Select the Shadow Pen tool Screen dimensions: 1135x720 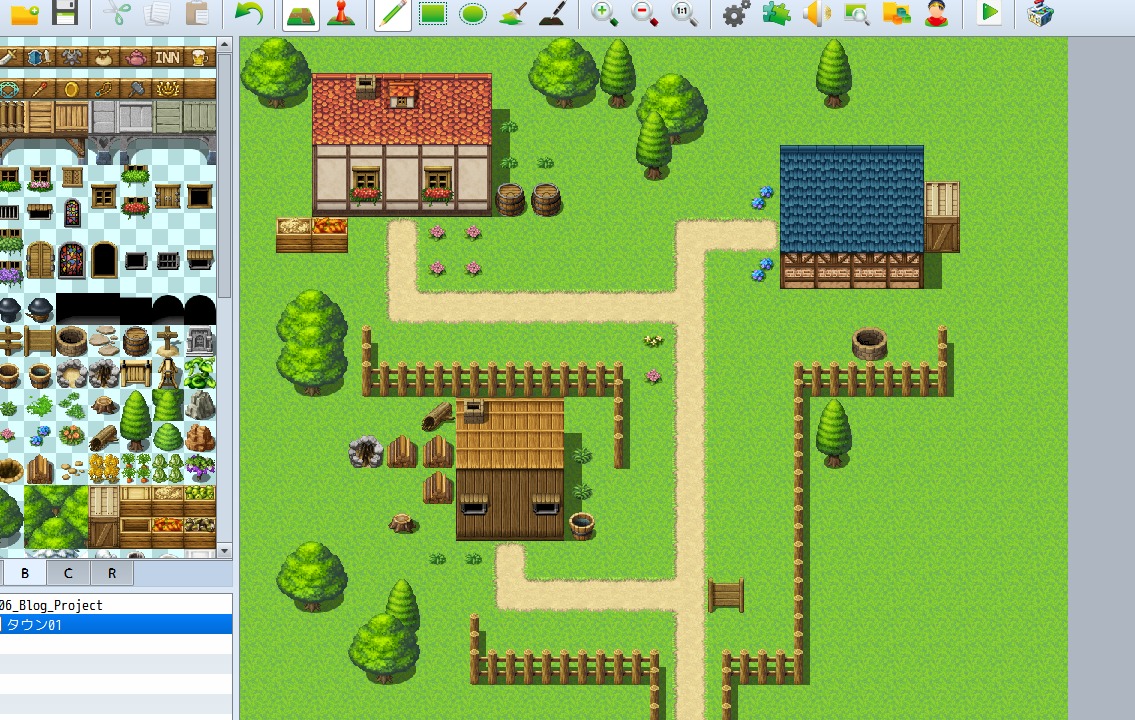pyautogui.click(x=552, y=14)
